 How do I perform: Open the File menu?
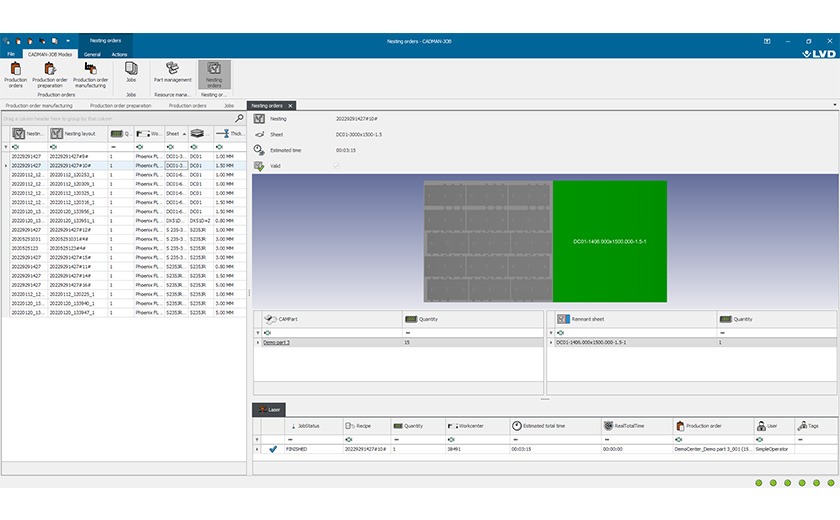(x=11, y=54)
